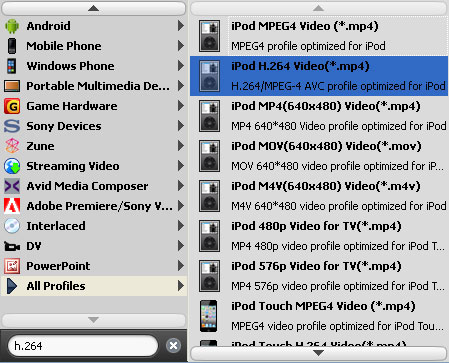
Task: Choose iPod H.264 Video(*.mp4) profile
Action: [x=319, y=76]
